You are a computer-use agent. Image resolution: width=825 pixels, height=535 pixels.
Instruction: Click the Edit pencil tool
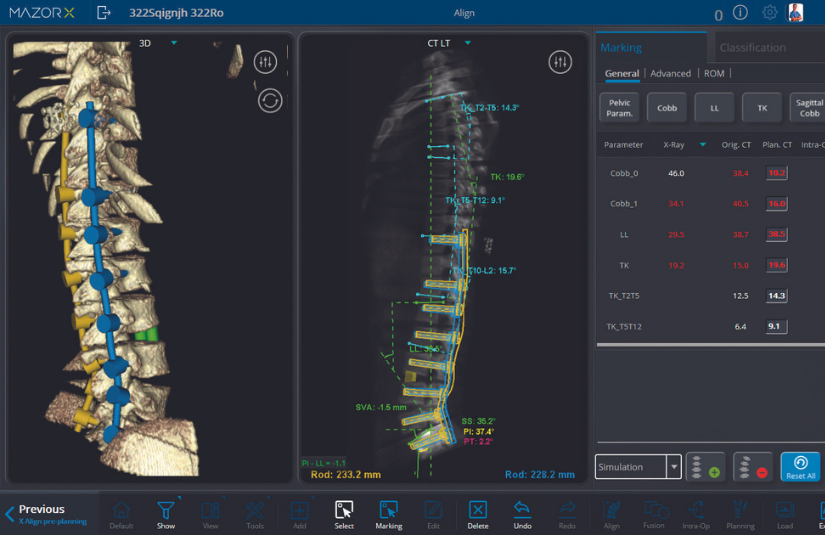point(433,514)
